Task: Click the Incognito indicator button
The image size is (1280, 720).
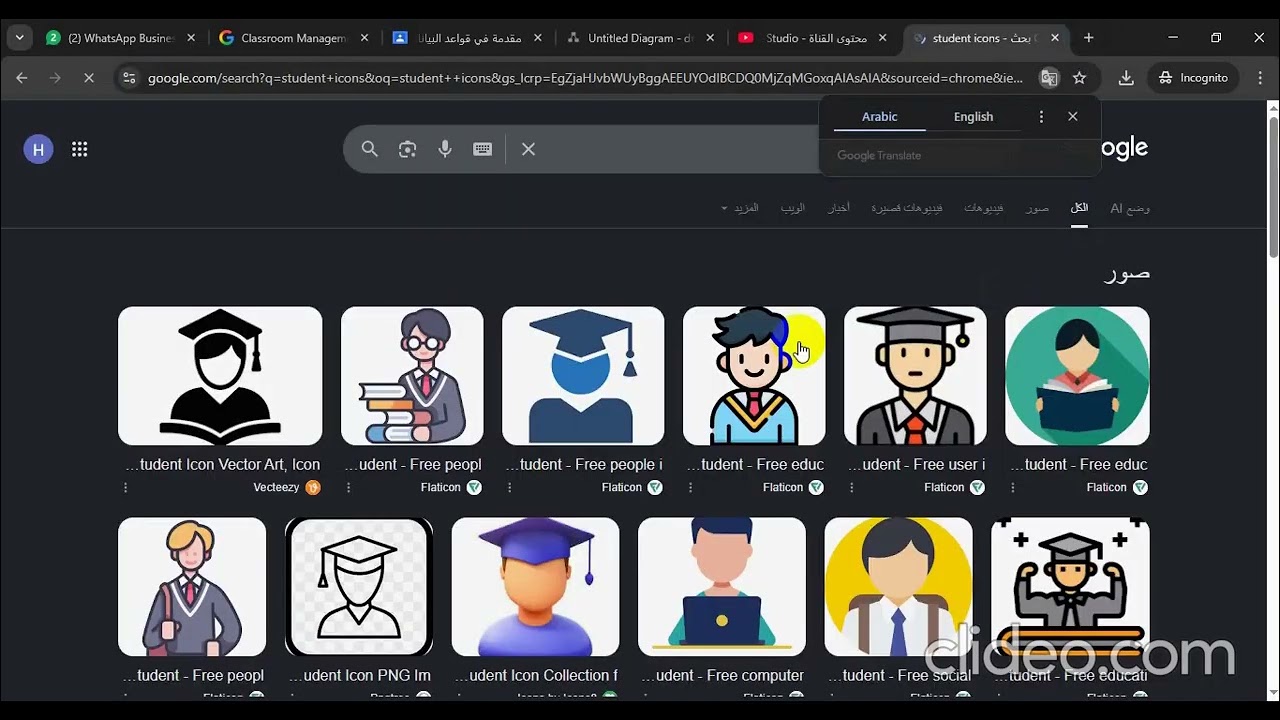Action: 1193,78
